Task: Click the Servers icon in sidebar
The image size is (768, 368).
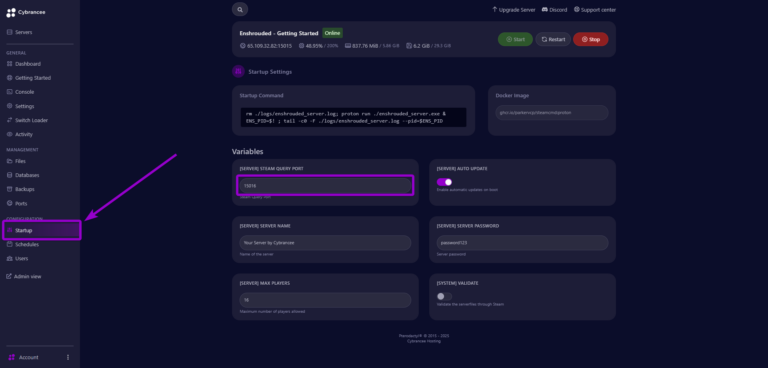Action: pyautogui.click(x=9, y=32)
